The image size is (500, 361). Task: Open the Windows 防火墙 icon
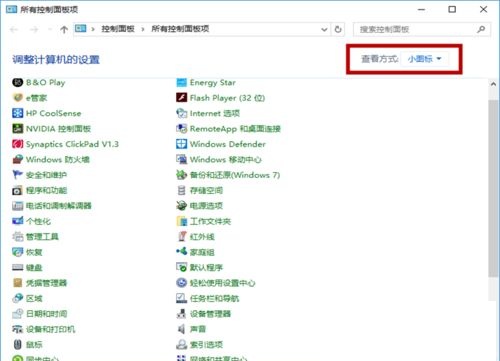(17, 159)
